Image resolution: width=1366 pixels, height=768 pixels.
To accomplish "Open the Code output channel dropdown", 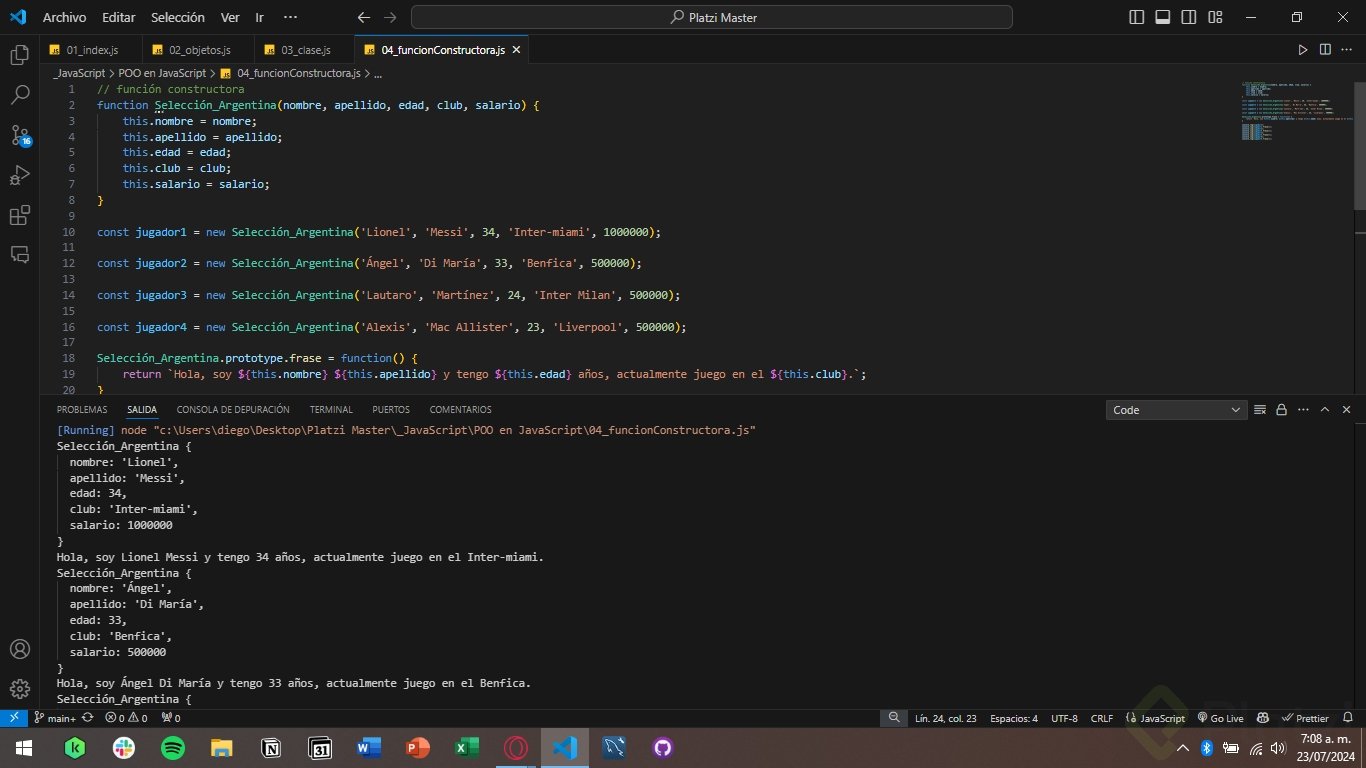I will pyautogui.click(x=1177, y=410).
